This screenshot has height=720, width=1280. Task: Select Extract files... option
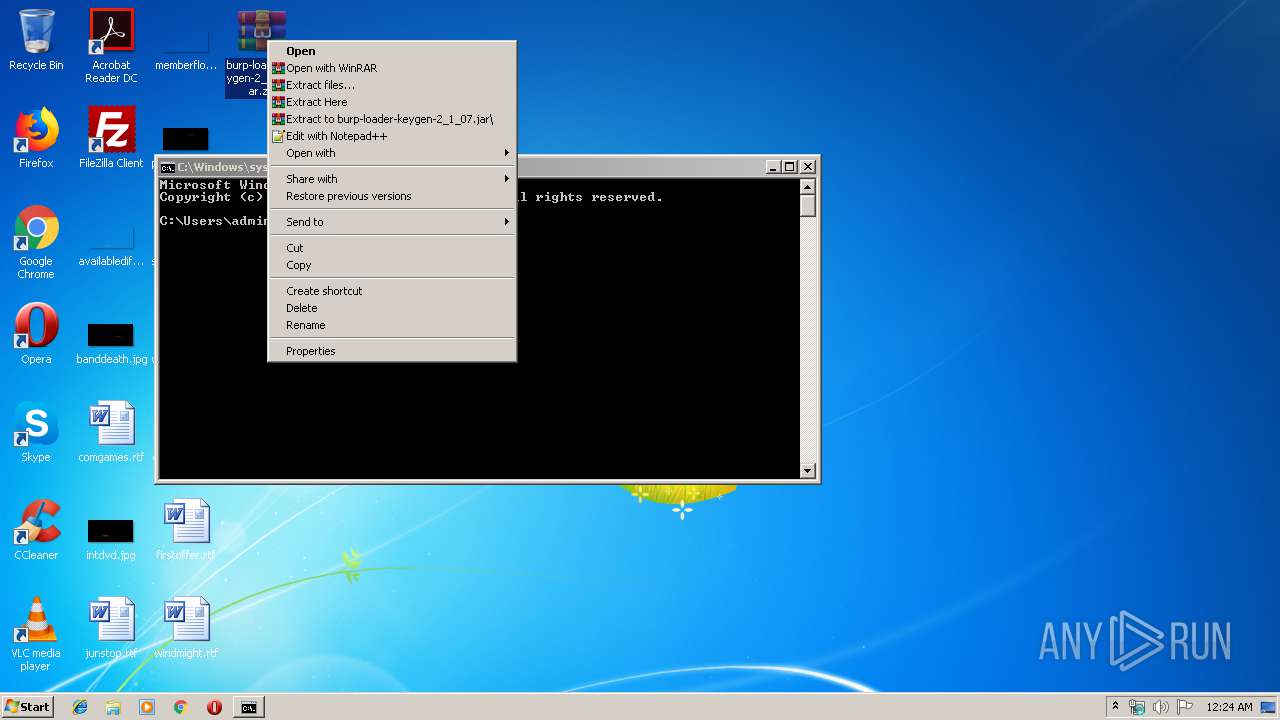(392, 85)
